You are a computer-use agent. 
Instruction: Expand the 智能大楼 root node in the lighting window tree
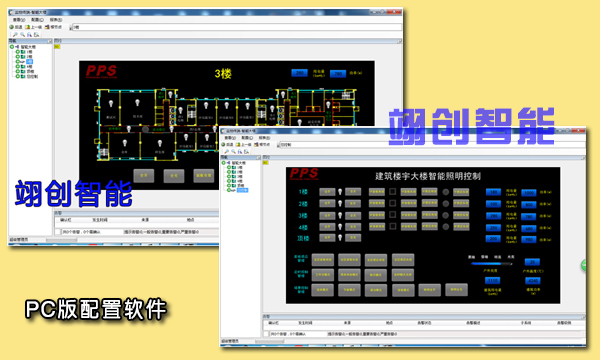pos(224,163)
